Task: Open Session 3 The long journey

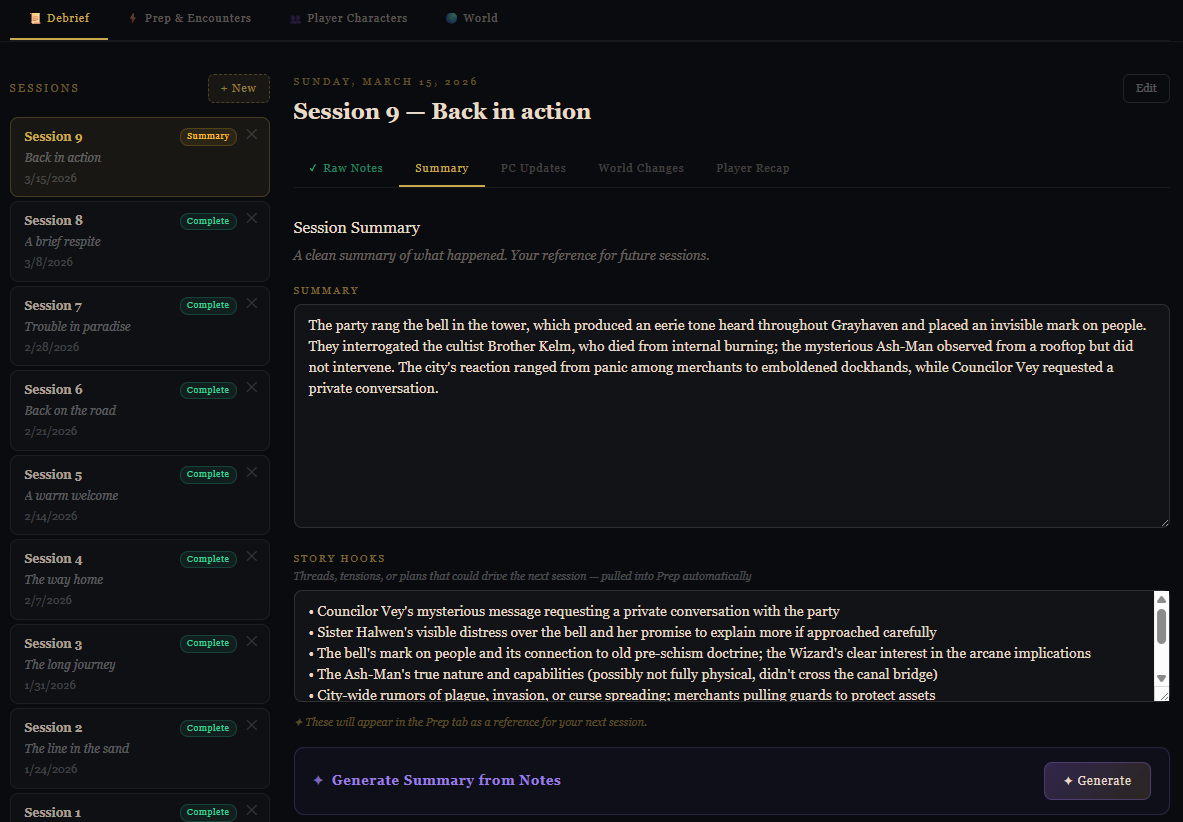Action: pyautogui.click(x=100, y=663)
